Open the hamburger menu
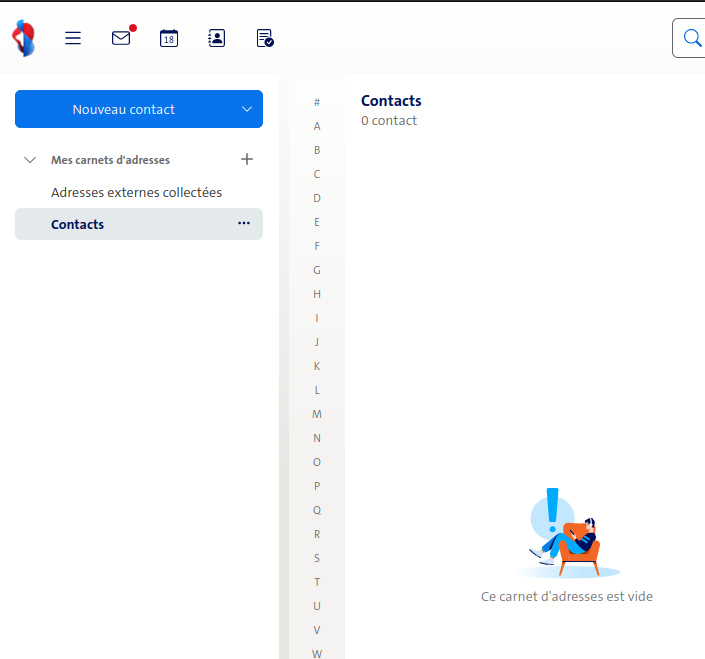705x659 pixels. pyautogui.click(x=73, y=38)
